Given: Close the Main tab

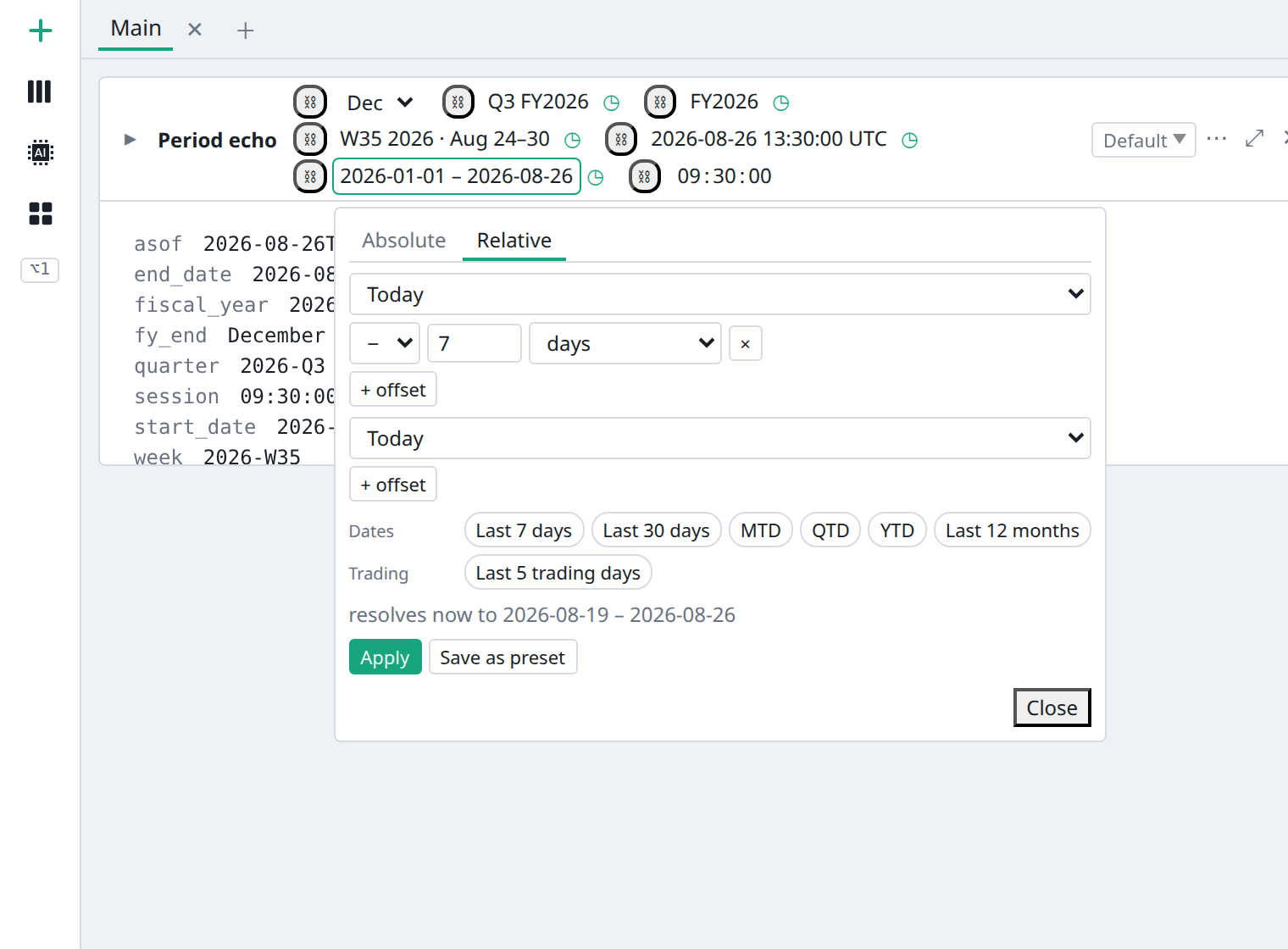Looking at the screenshot, I should click(x=195, y=30).
